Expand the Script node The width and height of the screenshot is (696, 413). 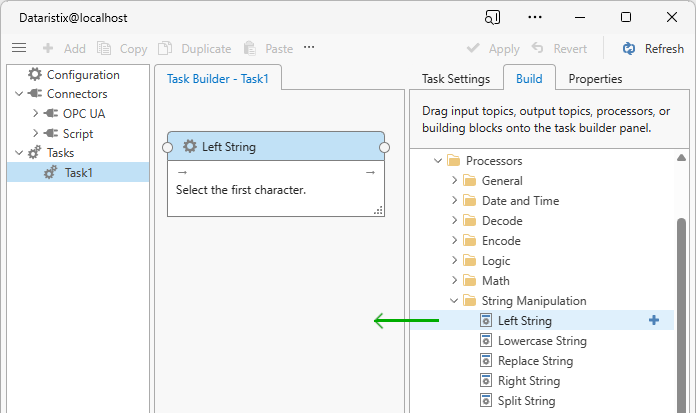[36, 133]
